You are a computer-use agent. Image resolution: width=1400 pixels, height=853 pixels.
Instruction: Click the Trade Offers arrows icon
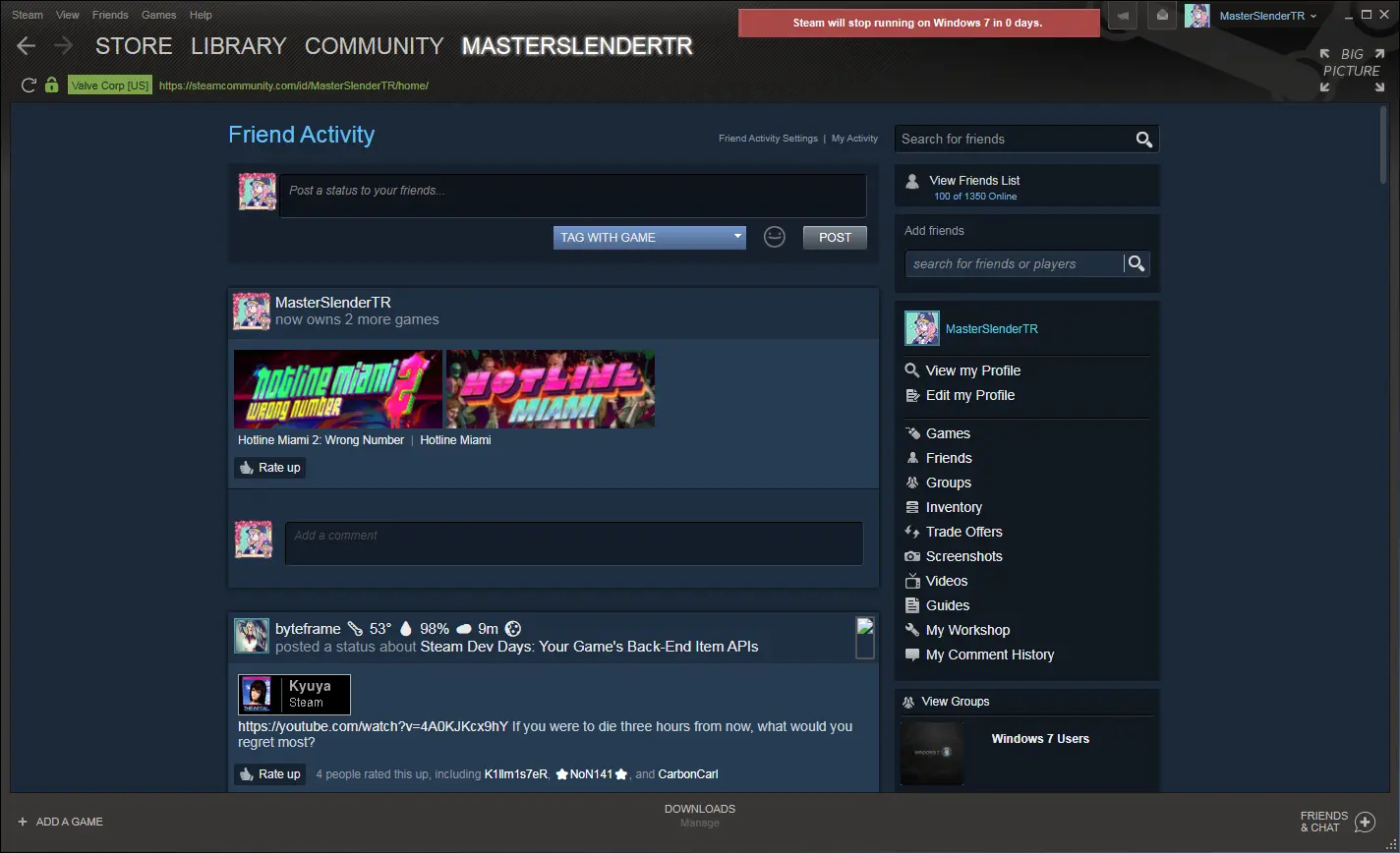point(911,532)
